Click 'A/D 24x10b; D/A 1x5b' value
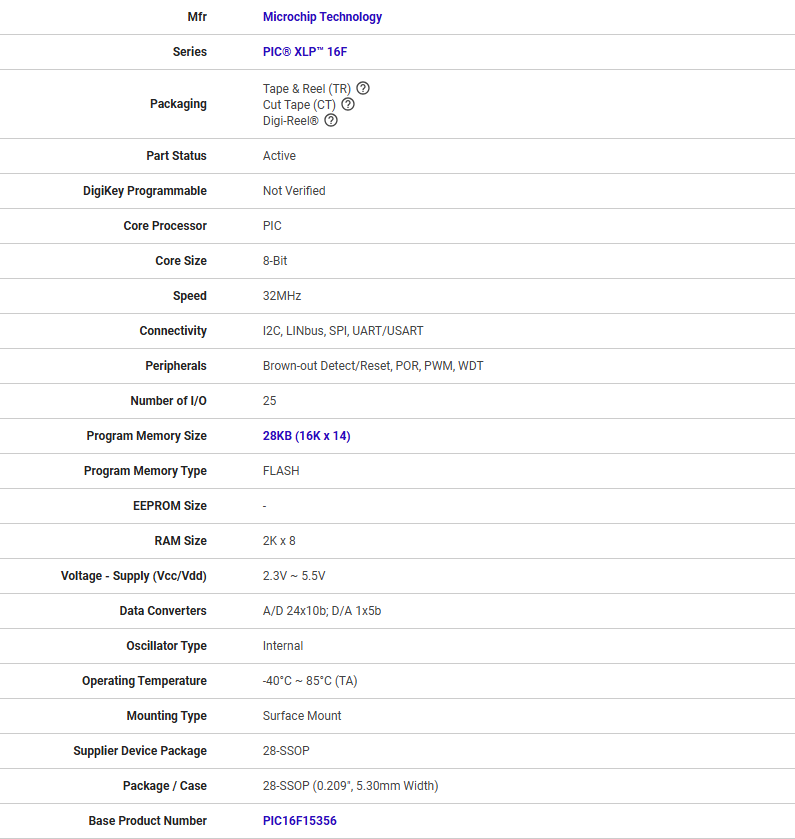The height and width of the screenshot is (839, 795). coord(322,611)
